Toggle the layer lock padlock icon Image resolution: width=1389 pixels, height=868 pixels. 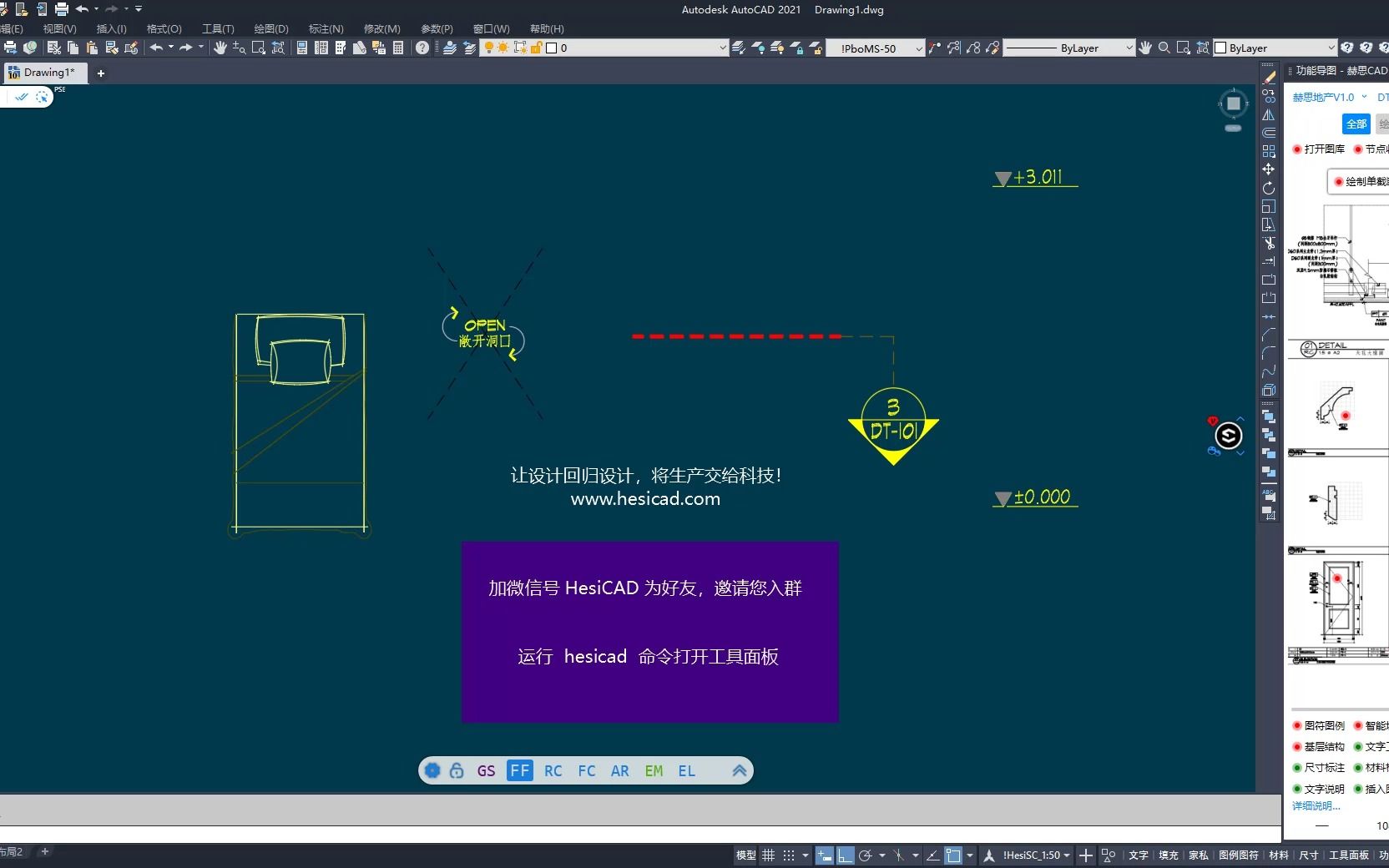coord(537,48)
